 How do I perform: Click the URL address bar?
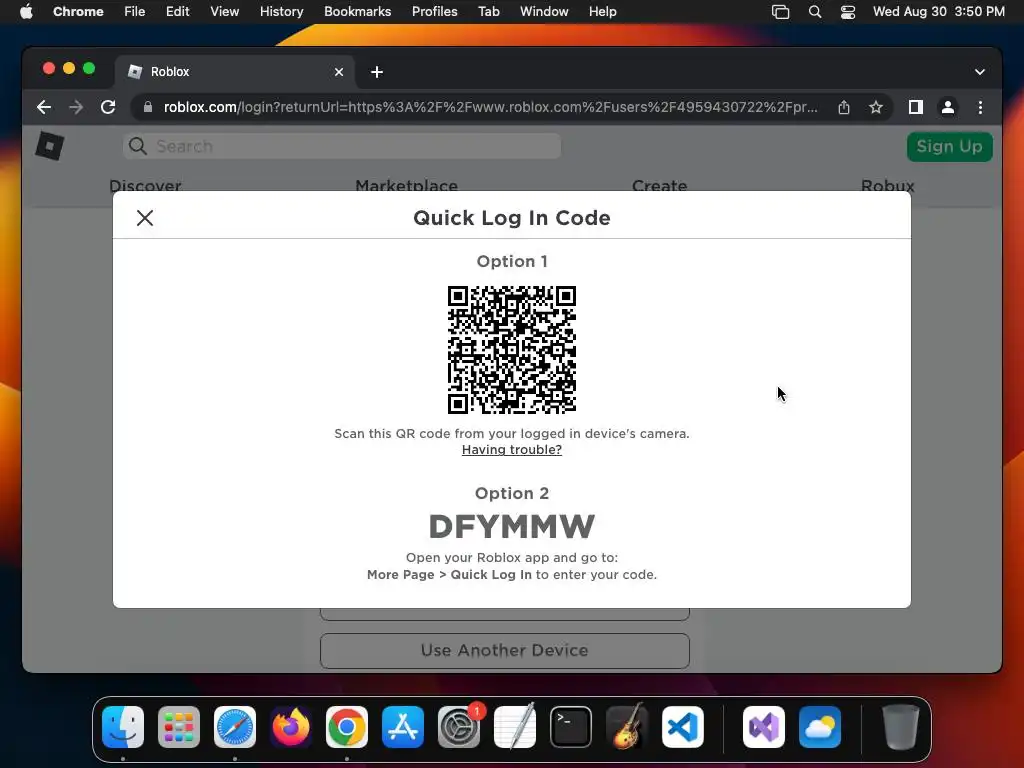[490, 107]
